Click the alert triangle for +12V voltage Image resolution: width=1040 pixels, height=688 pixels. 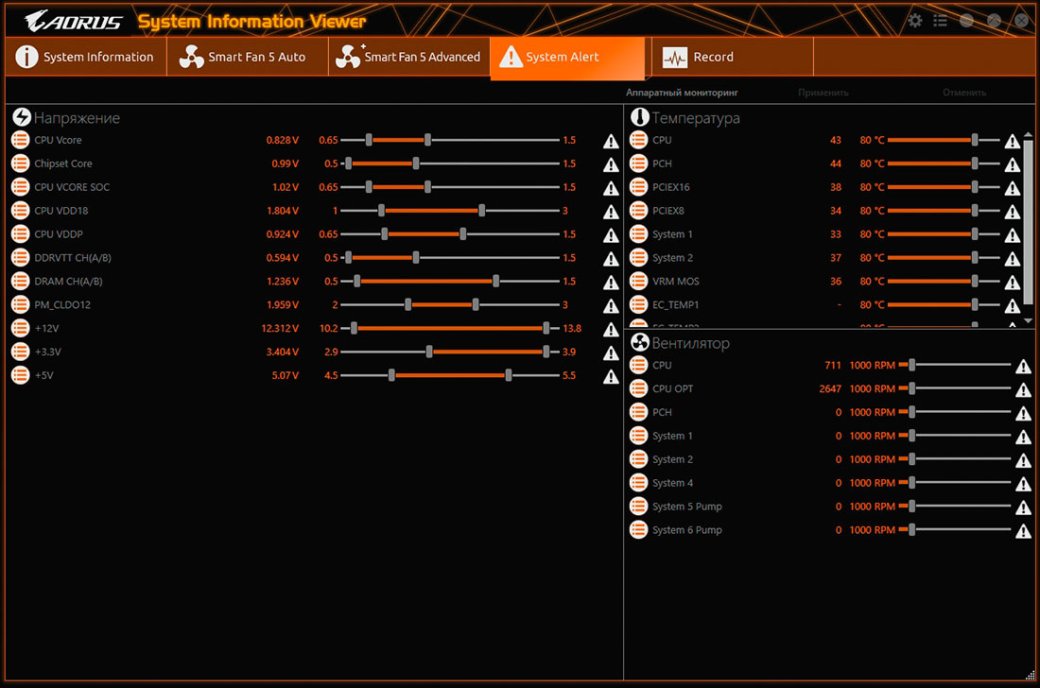(x=611, y=329)
